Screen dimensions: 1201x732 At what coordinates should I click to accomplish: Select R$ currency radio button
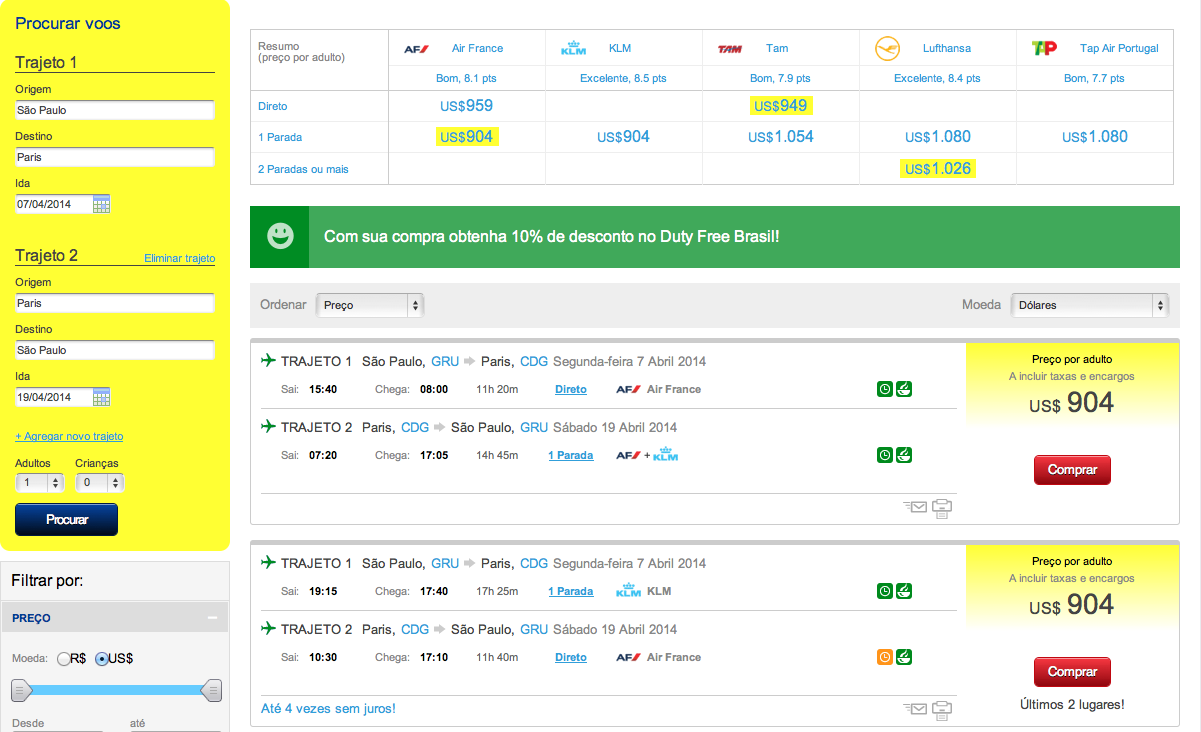pyautogui.click(x=65, y=659)
